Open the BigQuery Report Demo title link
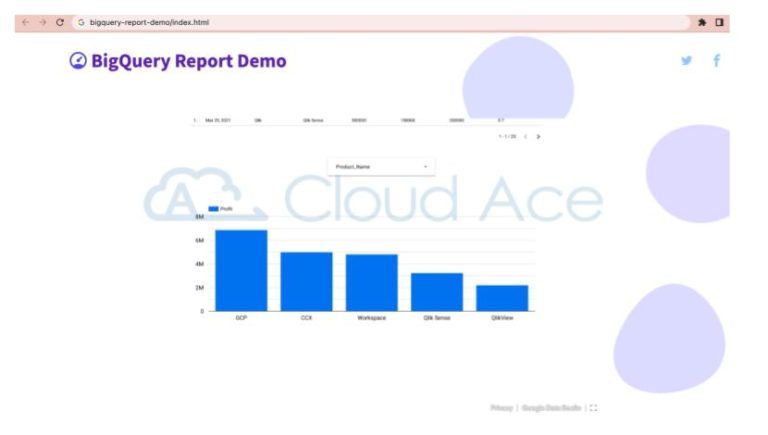The image size is (768, 435). click(x=189, y=61)
